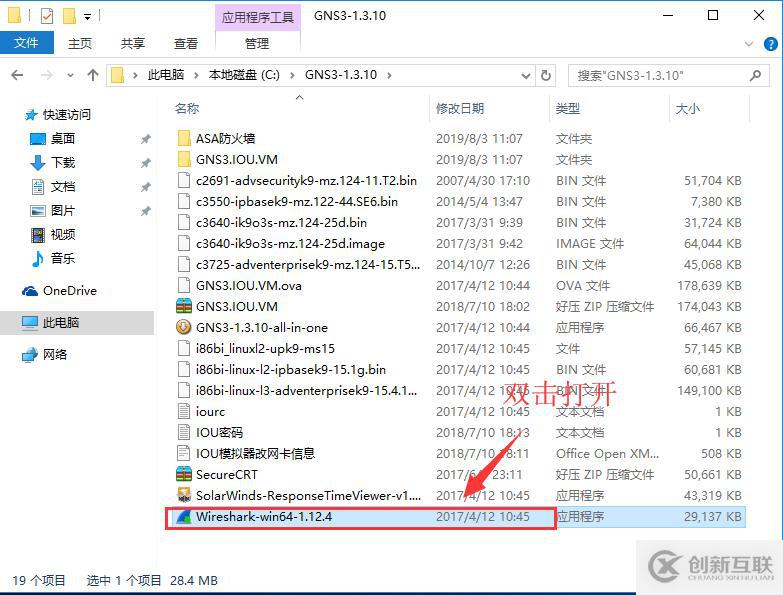Image resolution: width=783 pixels, height=595 pixels.
Task: Navigate to 此电脑 in address bar
Action: tap(166, 75)
